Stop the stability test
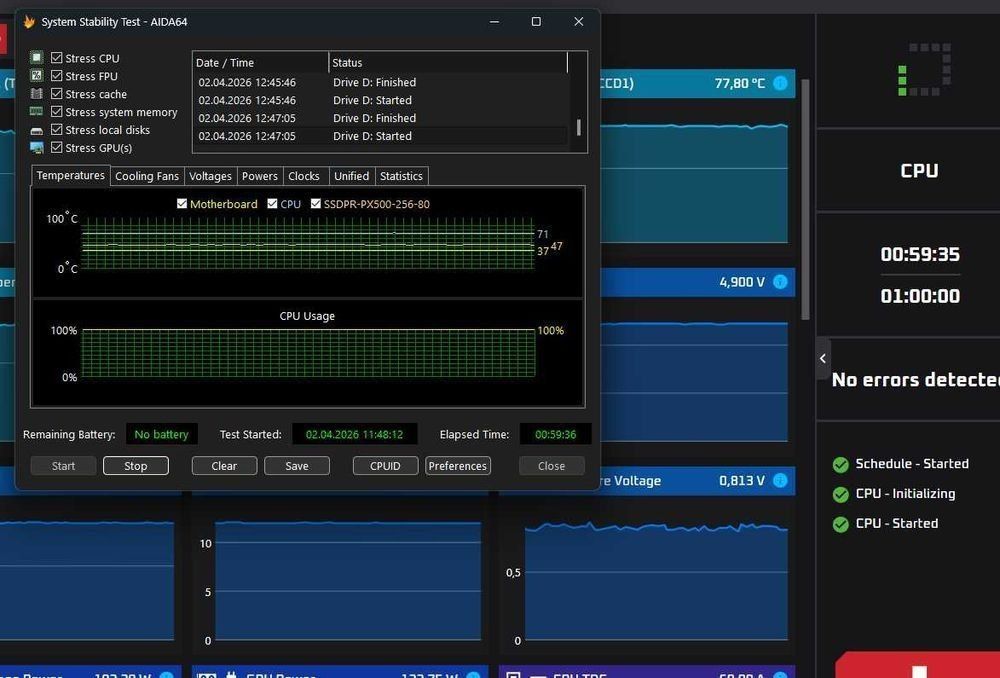 136,466
